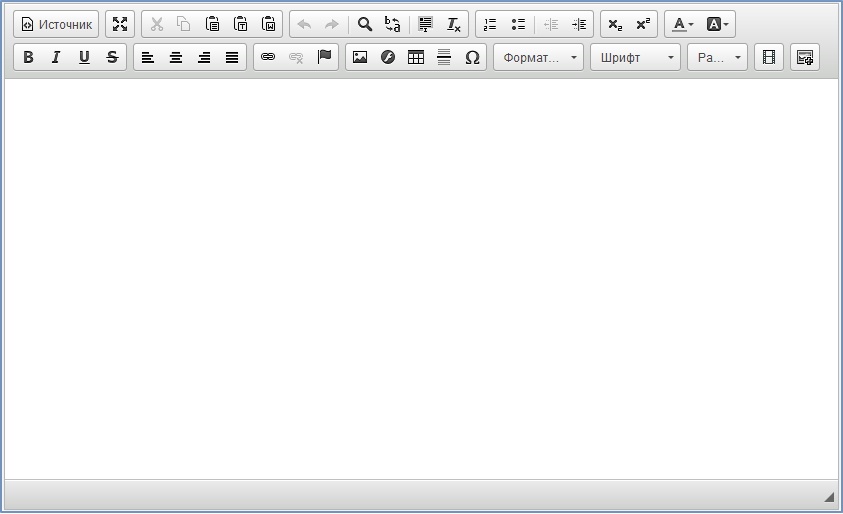
Task: Apply superscript formatting
Action: pos(643,24)
